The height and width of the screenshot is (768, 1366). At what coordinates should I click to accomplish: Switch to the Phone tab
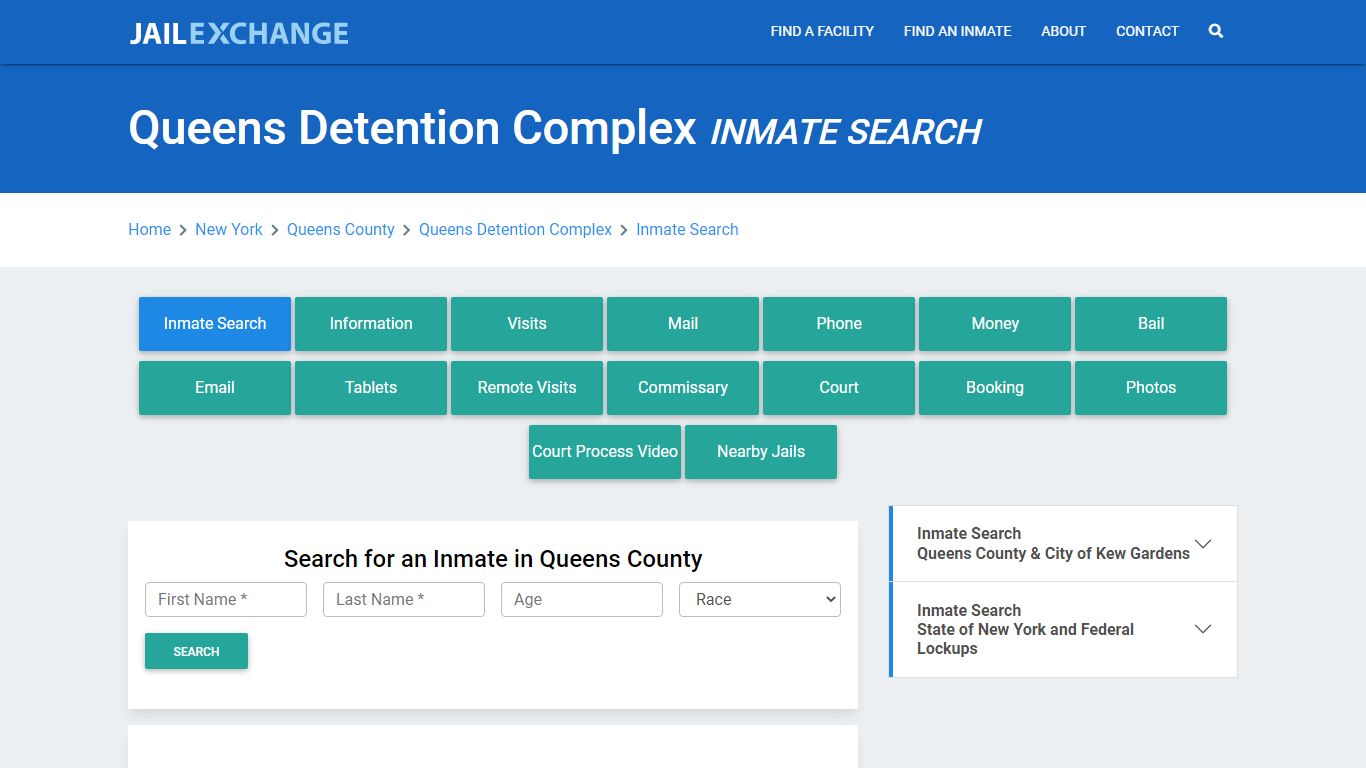(839, 324)
